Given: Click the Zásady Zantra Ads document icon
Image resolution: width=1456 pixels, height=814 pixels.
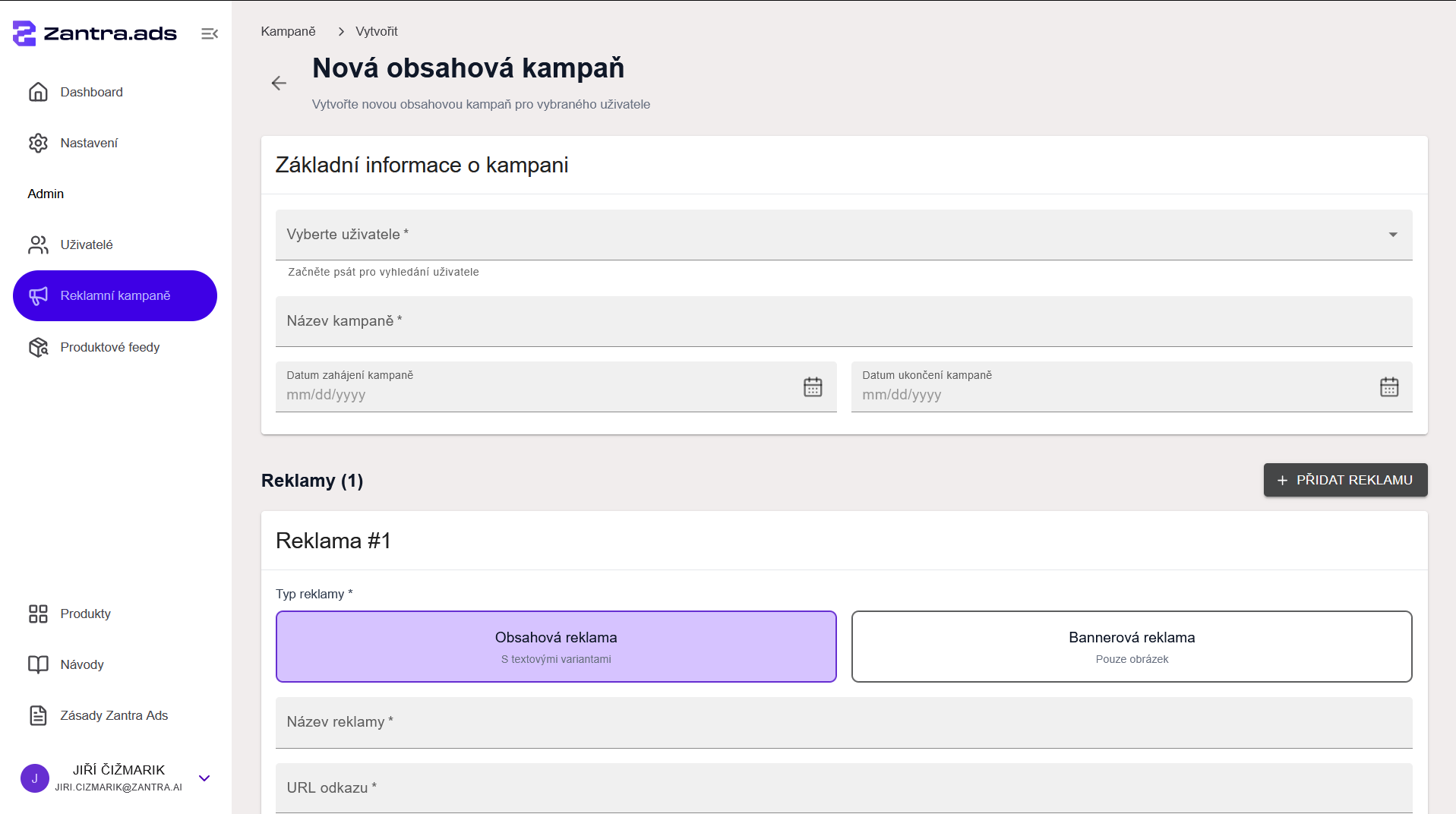Looking at the screenshot, I should coord(38,715).
